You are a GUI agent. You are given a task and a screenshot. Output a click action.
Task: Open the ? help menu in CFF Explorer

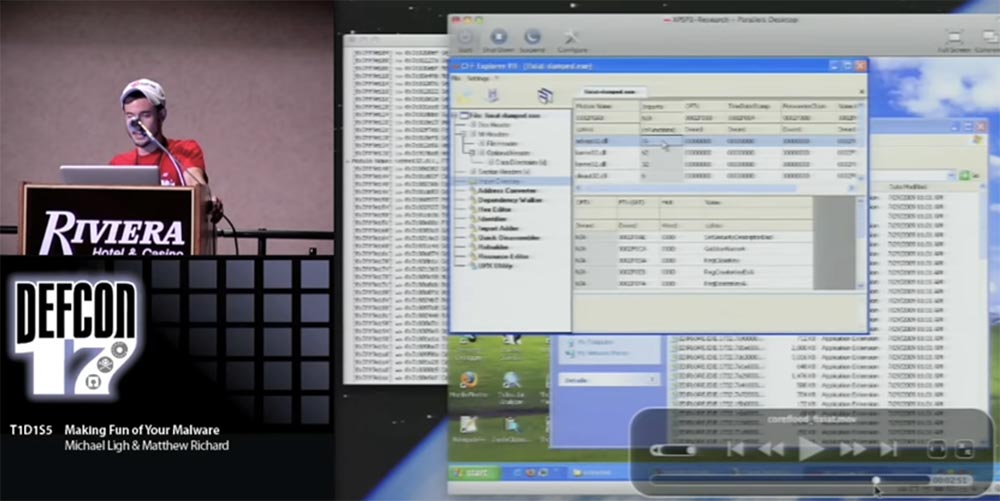(496, 78)
